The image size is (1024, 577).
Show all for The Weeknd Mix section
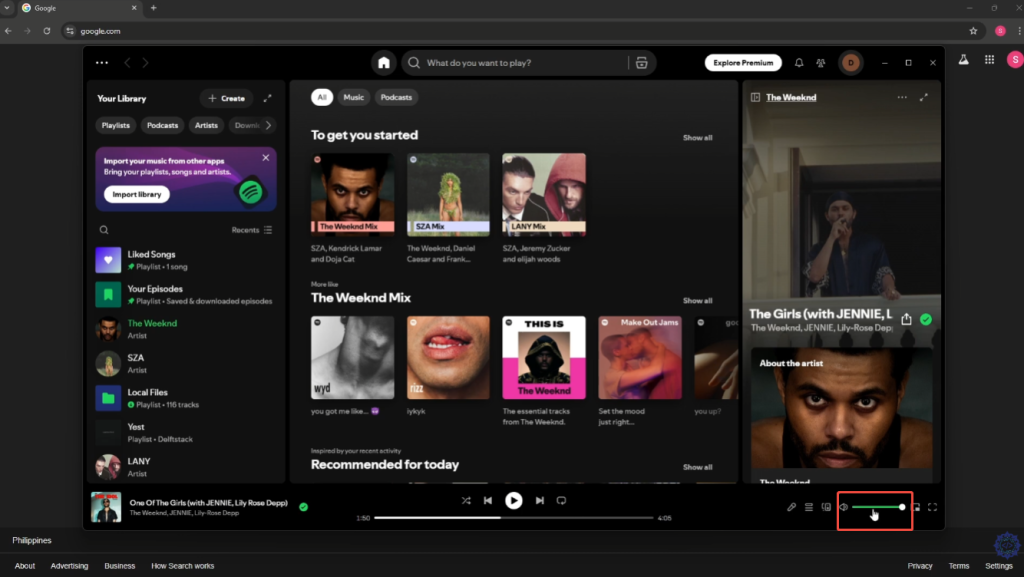pyautogui.click(x=697, y=301)
